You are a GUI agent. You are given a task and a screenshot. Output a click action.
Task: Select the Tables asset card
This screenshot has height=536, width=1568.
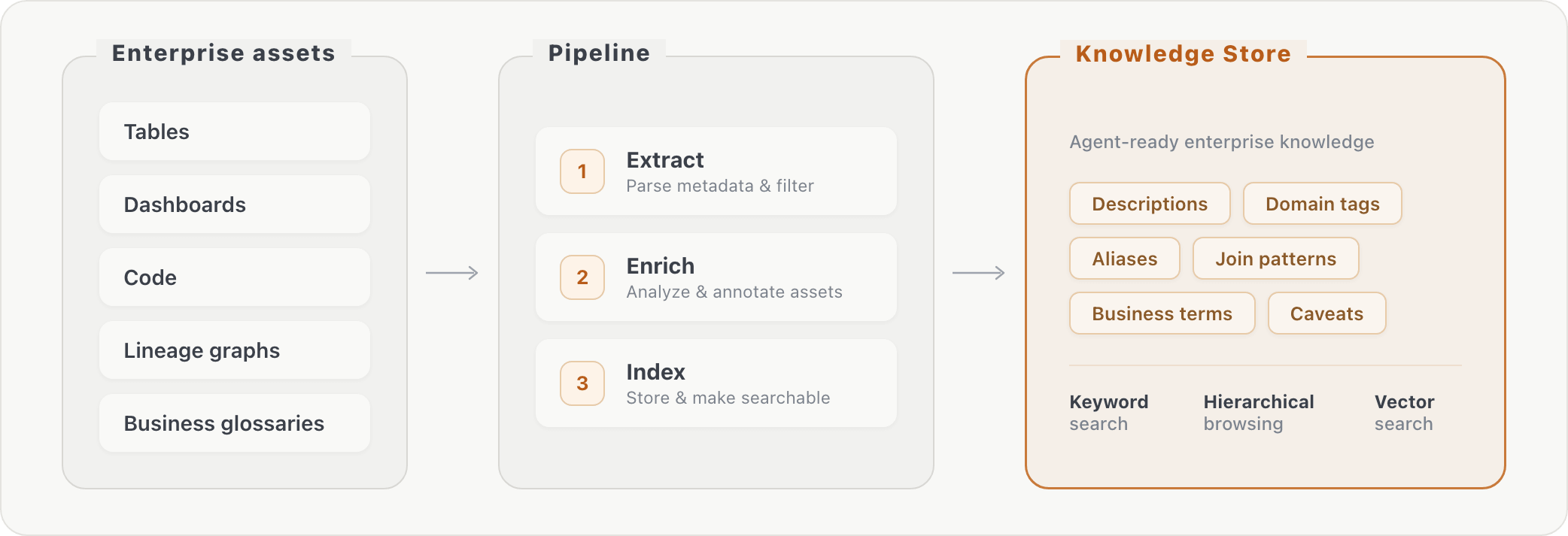(234, 132)
